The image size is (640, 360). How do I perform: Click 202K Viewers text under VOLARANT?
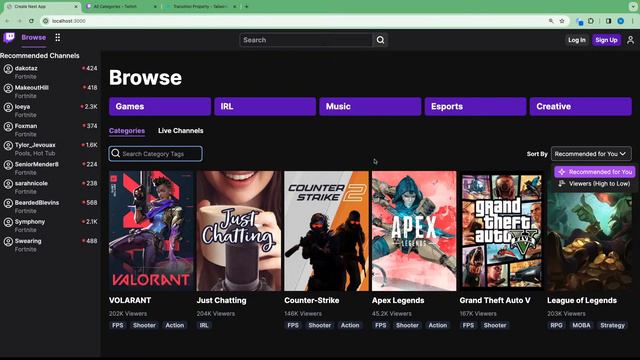click(x=128, y=313)
